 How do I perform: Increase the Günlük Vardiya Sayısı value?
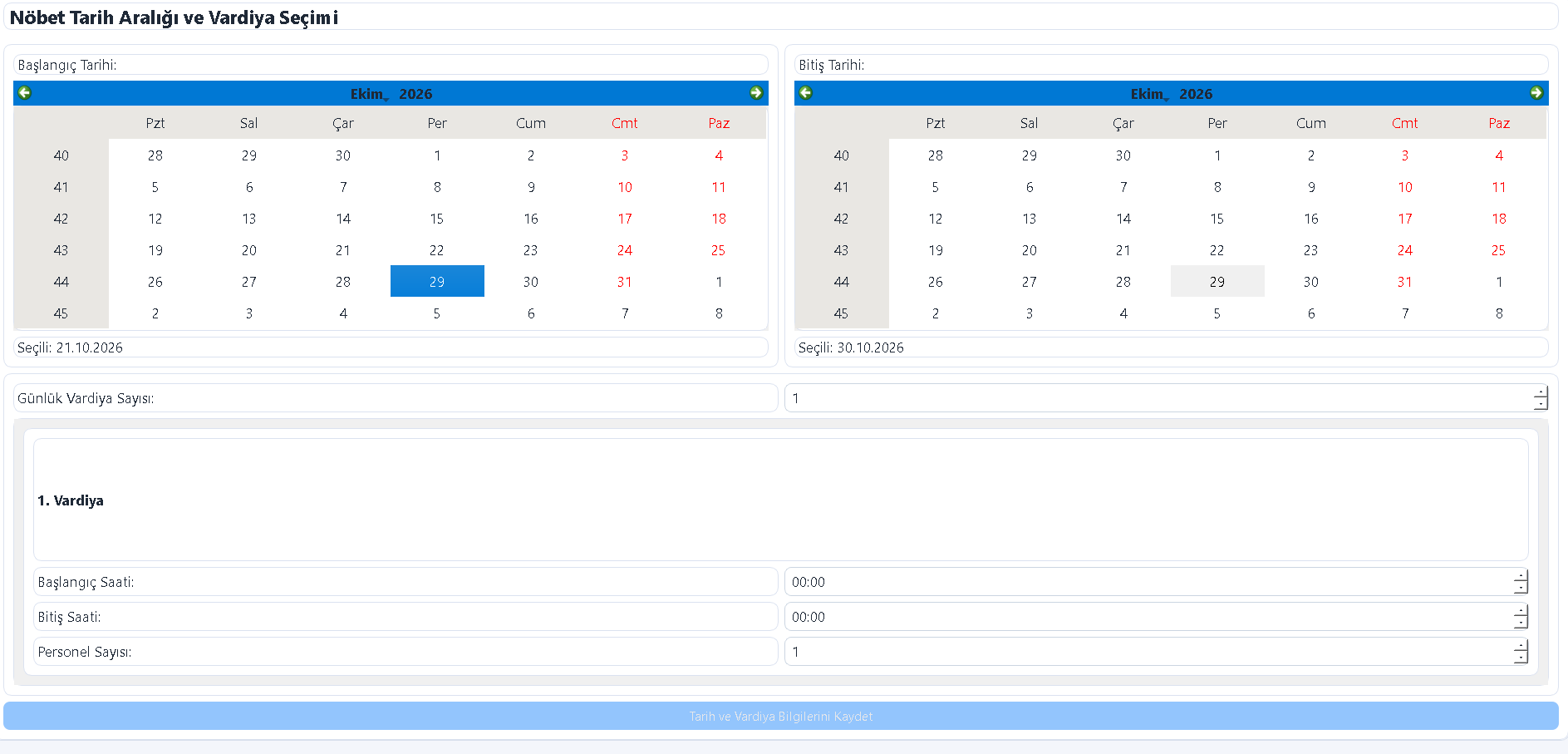1541,392
